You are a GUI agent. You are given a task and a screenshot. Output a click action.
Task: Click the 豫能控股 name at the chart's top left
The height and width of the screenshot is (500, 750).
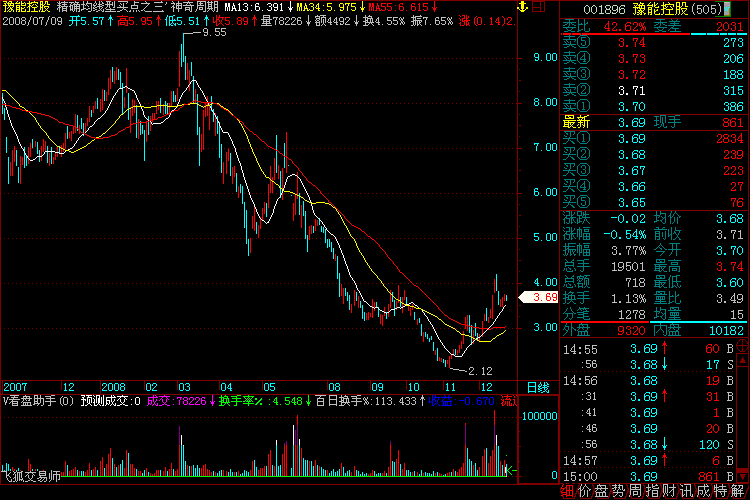point(26,7)
